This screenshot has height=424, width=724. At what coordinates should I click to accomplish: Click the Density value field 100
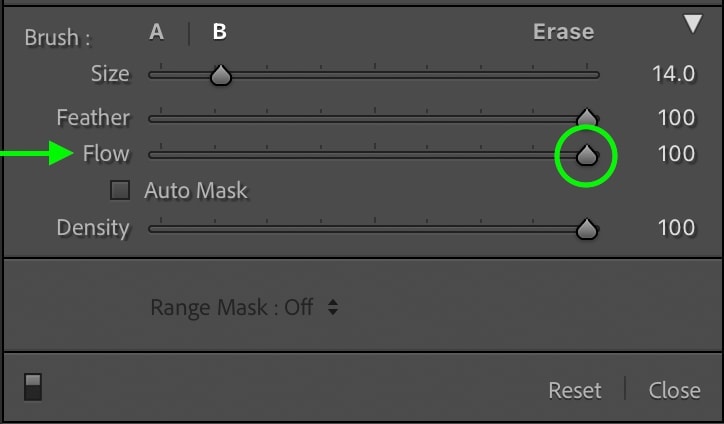676,227
